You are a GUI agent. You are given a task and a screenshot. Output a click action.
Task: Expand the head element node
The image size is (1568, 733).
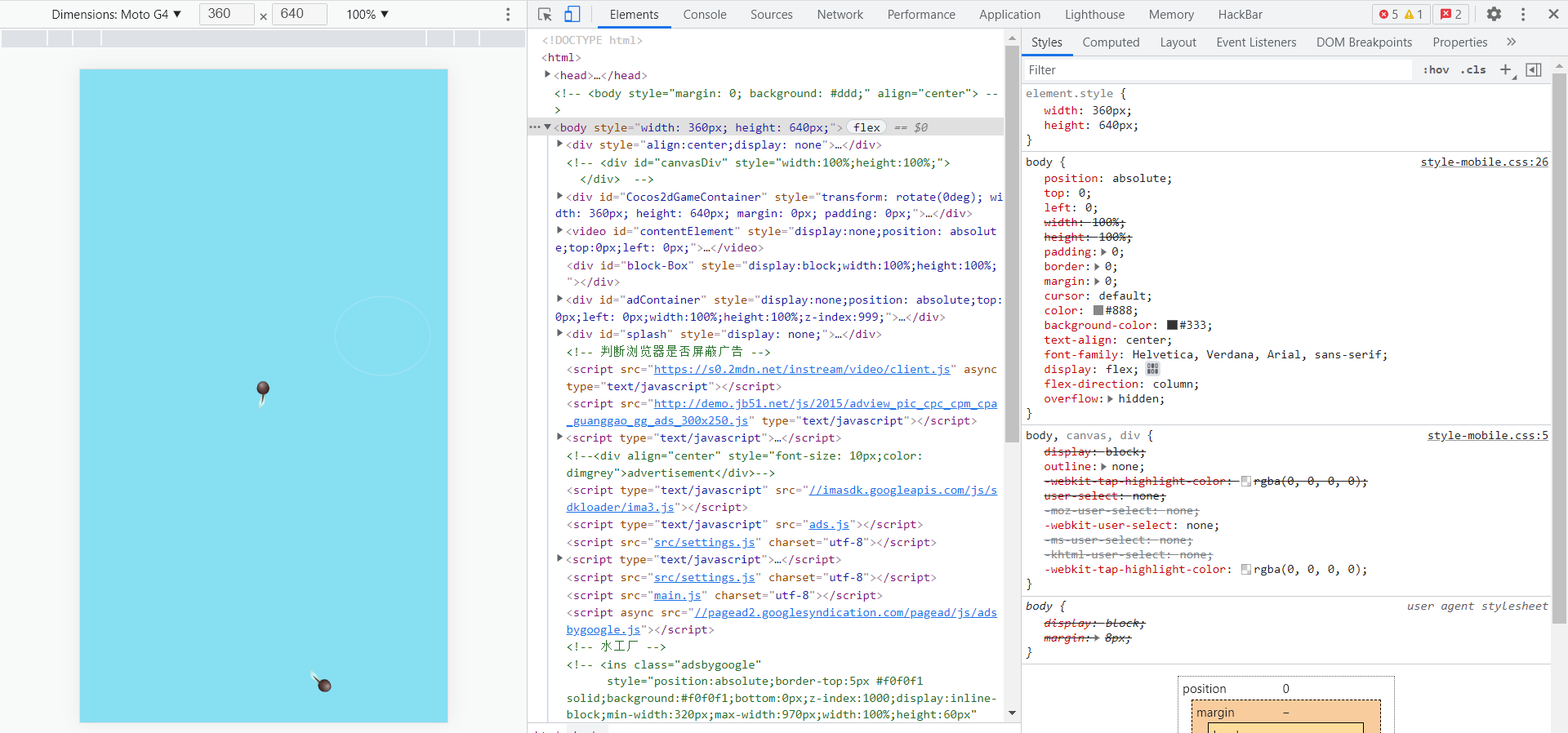[548, 75]
